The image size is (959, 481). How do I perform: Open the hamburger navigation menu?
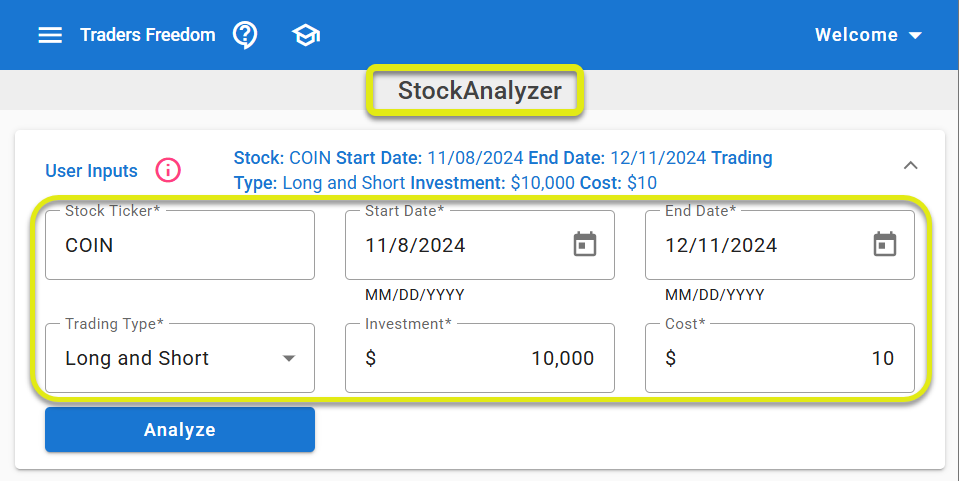50,35
